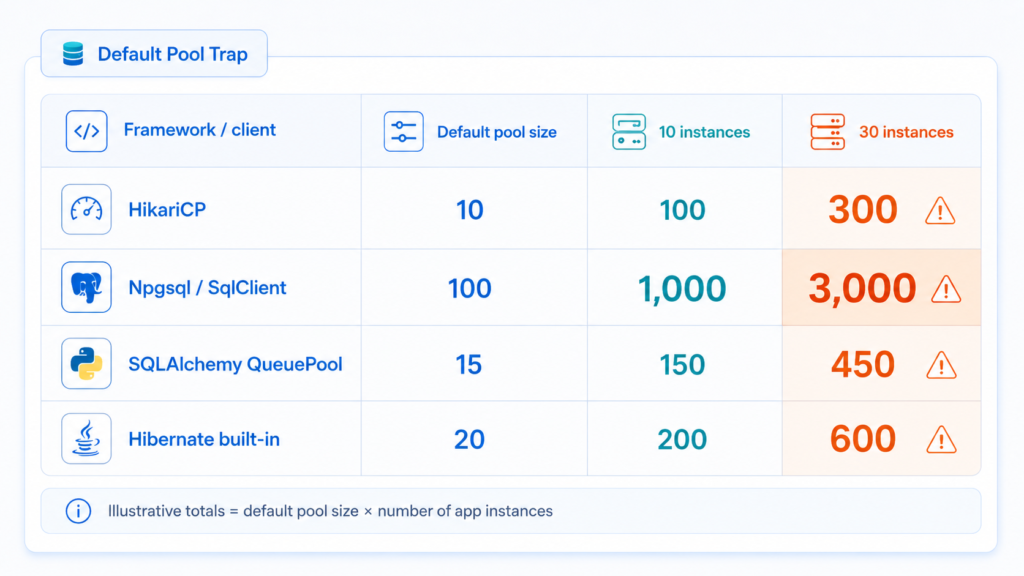Click the code brackets icon in Framework header
Image resolution: width=1024 pixels, height=576 pixels.
(86, 131)
